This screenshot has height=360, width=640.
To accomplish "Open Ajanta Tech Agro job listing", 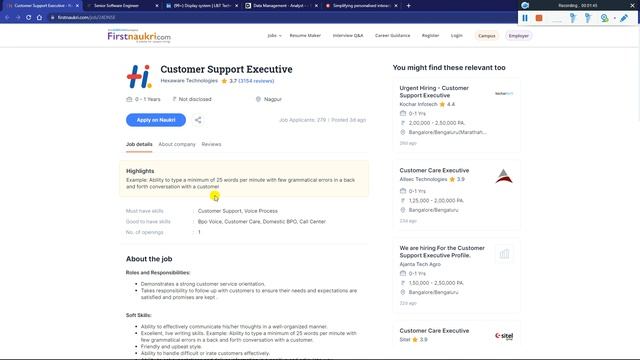I will (x=442, y=252).
